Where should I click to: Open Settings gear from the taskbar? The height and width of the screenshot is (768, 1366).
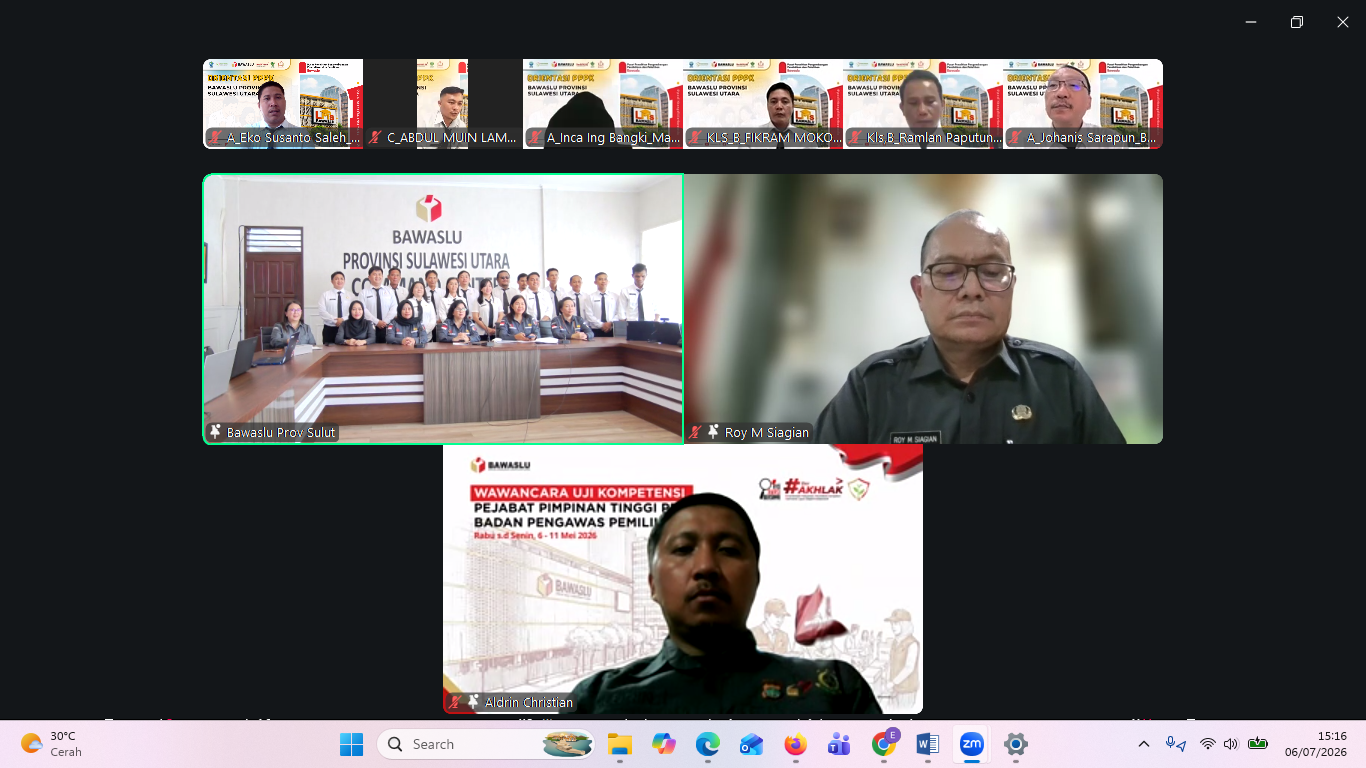[x=1016, y=744]
